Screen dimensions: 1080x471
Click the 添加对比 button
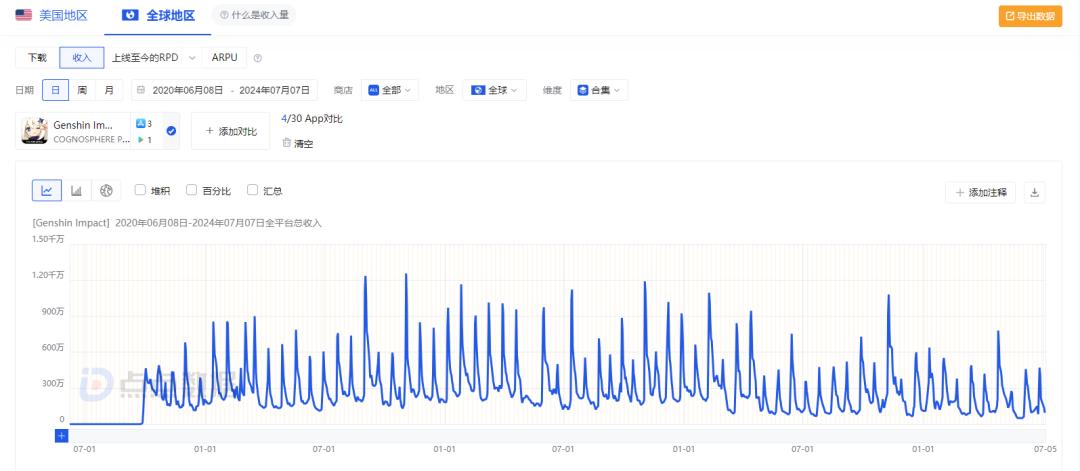(231, 131)
